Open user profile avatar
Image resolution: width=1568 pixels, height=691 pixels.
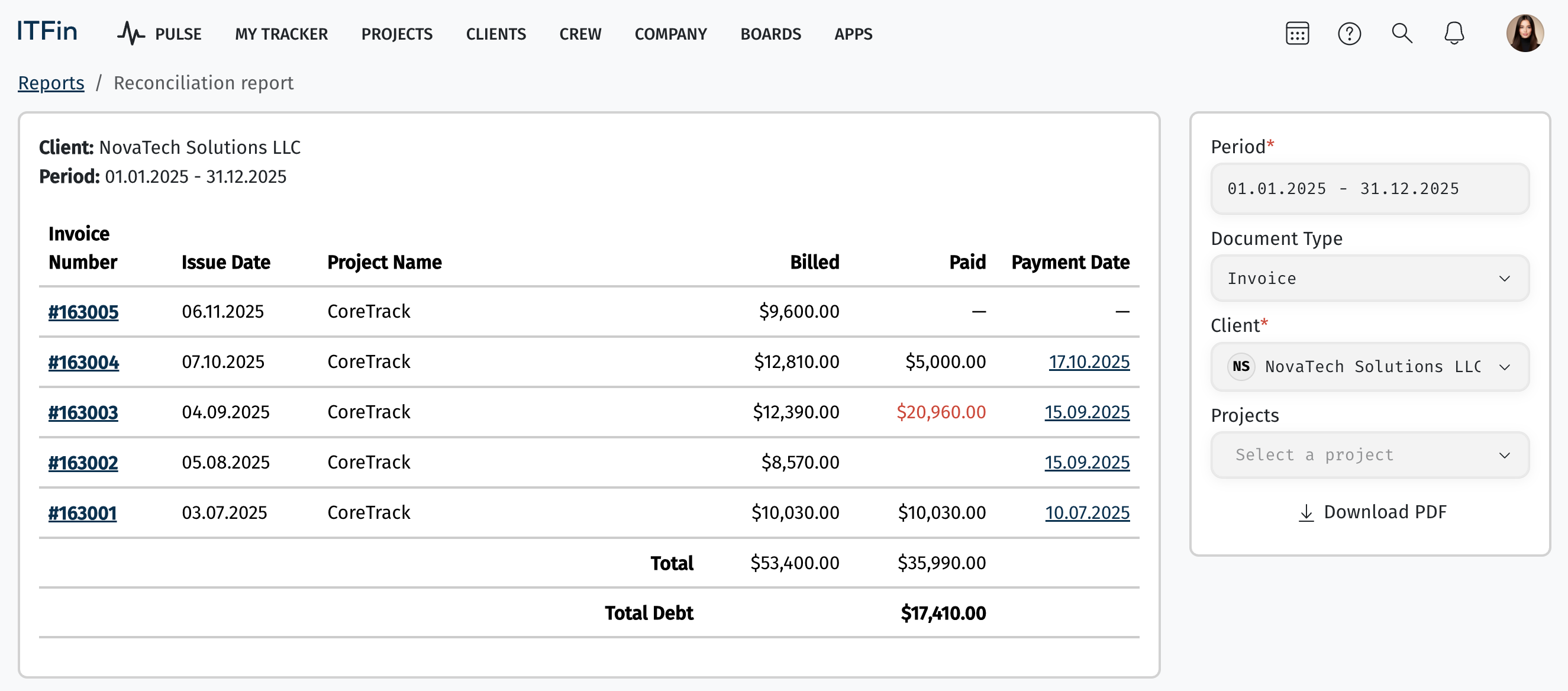(x=1524, y=34)
